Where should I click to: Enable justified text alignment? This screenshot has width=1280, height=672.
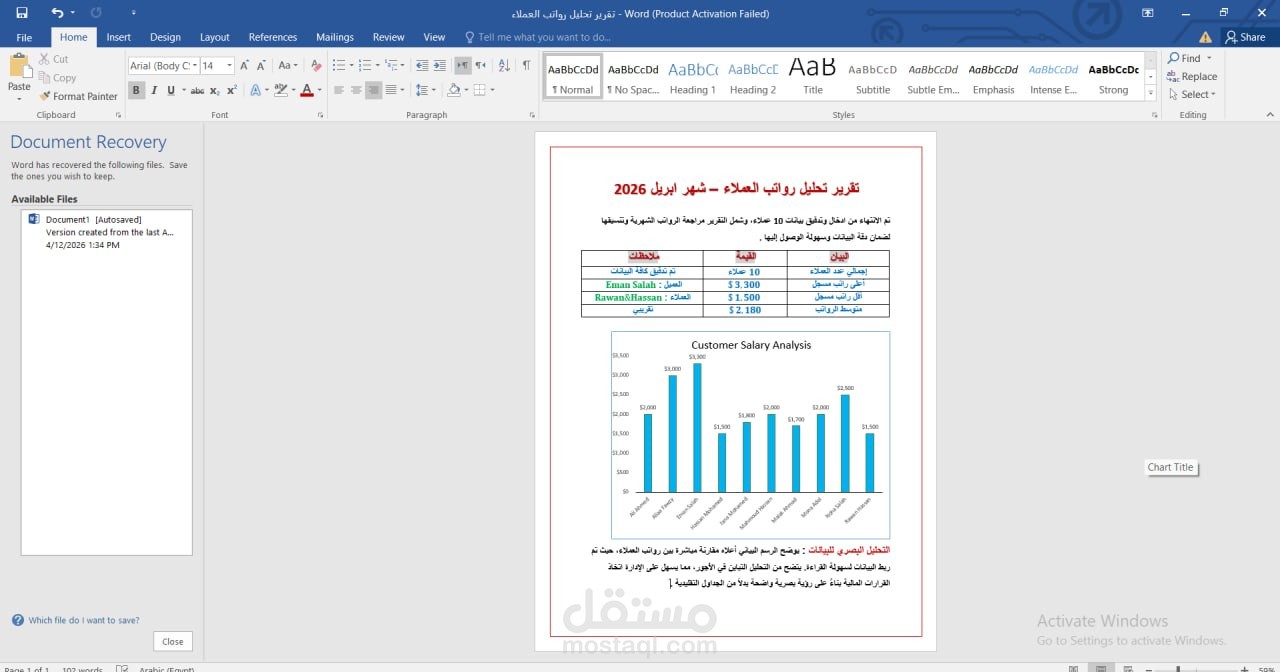pos(390,90)
